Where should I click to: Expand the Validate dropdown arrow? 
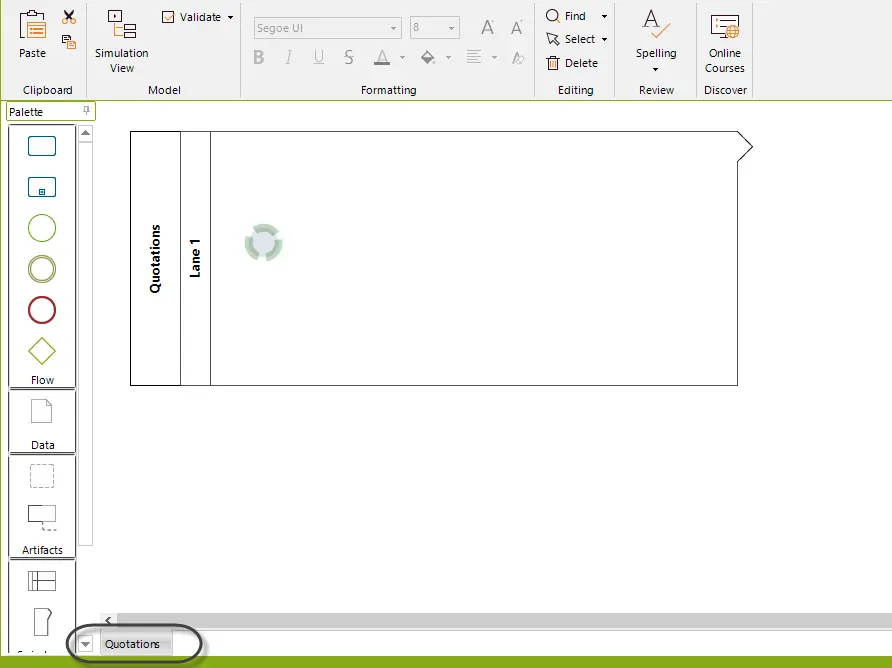(230, 18)
